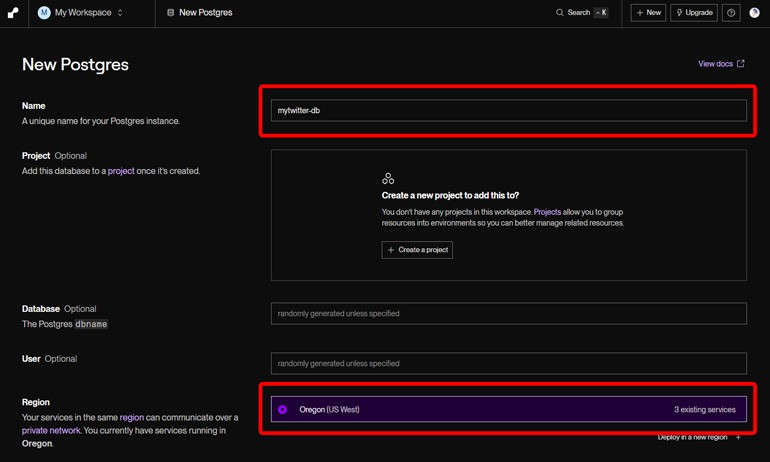
Task: Open the user account avatar icon
Action: pyautogui.click(x=754, y=13)
